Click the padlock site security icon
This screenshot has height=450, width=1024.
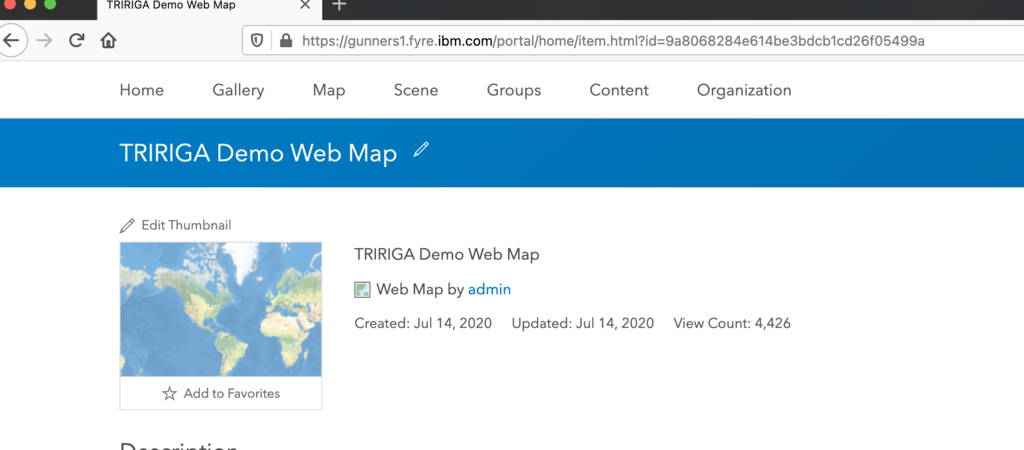(285, 41)
